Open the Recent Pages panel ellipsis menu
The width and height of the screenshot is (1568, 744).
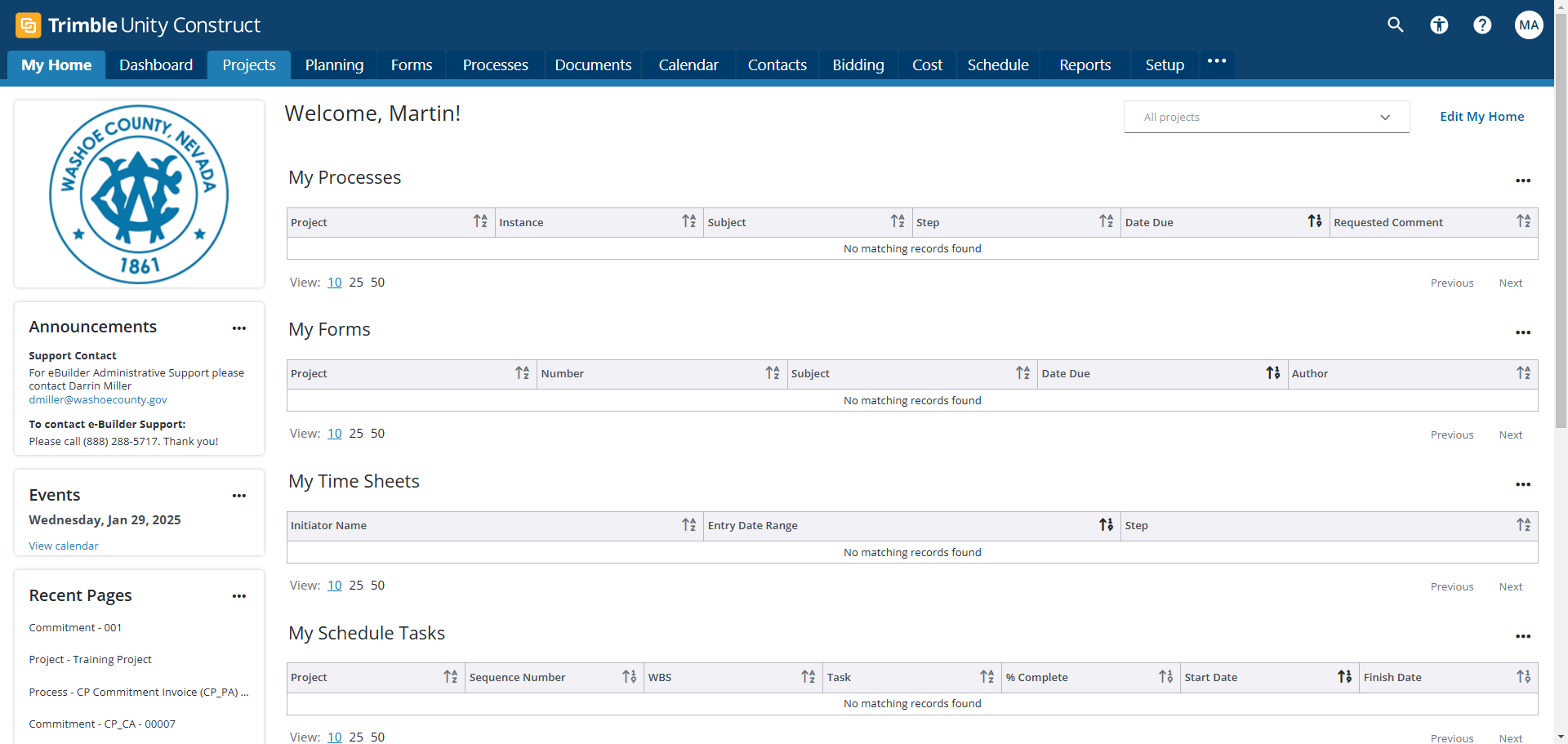click(238, 596)
